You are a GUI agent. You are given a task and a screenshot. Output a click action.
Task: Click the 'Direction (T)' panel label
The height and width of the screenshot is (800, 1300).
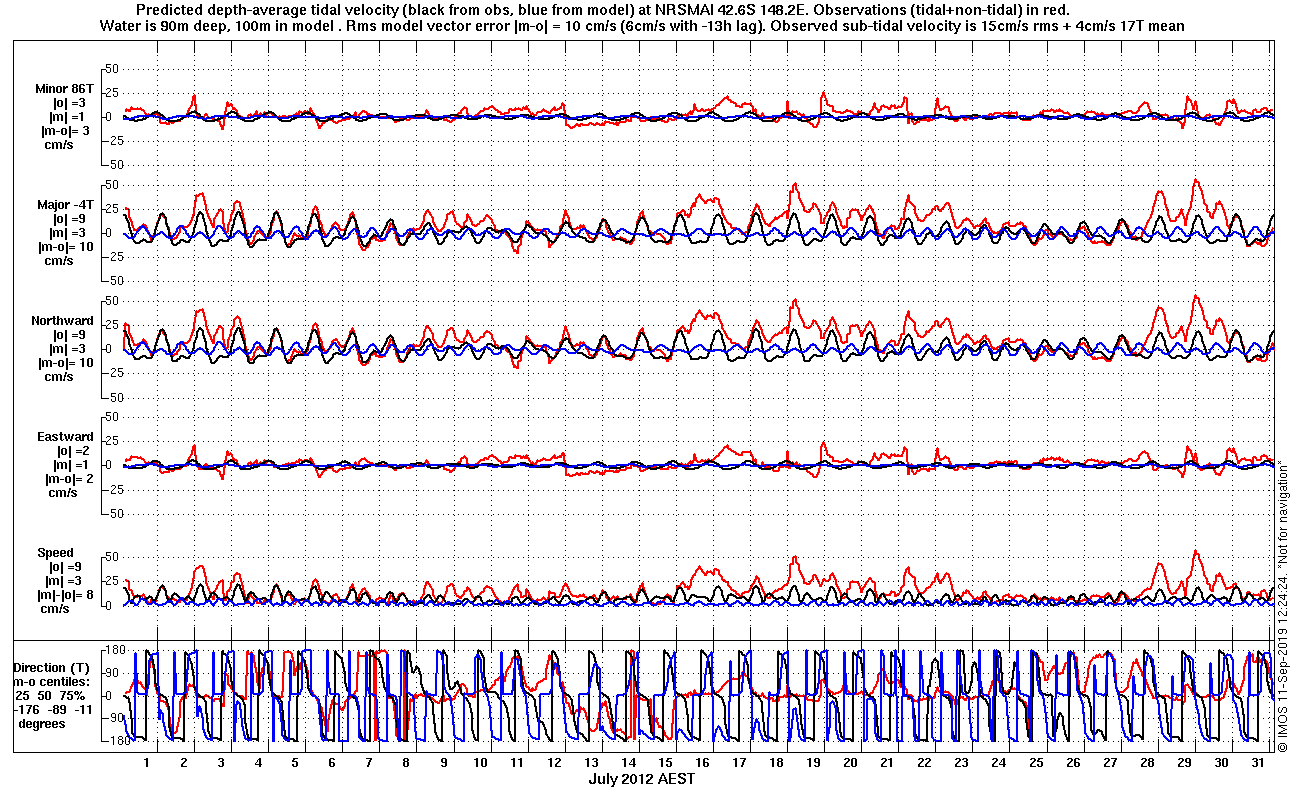pyautogui.click(x=51, y=667)
